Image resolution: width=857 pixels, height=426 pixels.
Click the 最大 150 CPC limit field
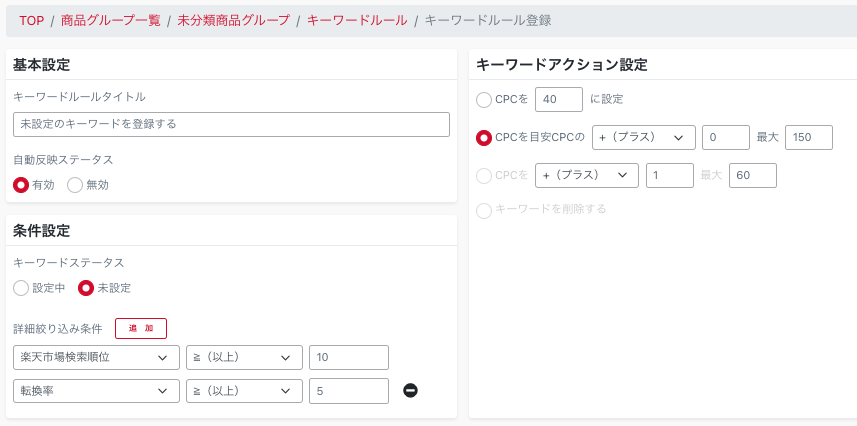click(x=808, y=137)
